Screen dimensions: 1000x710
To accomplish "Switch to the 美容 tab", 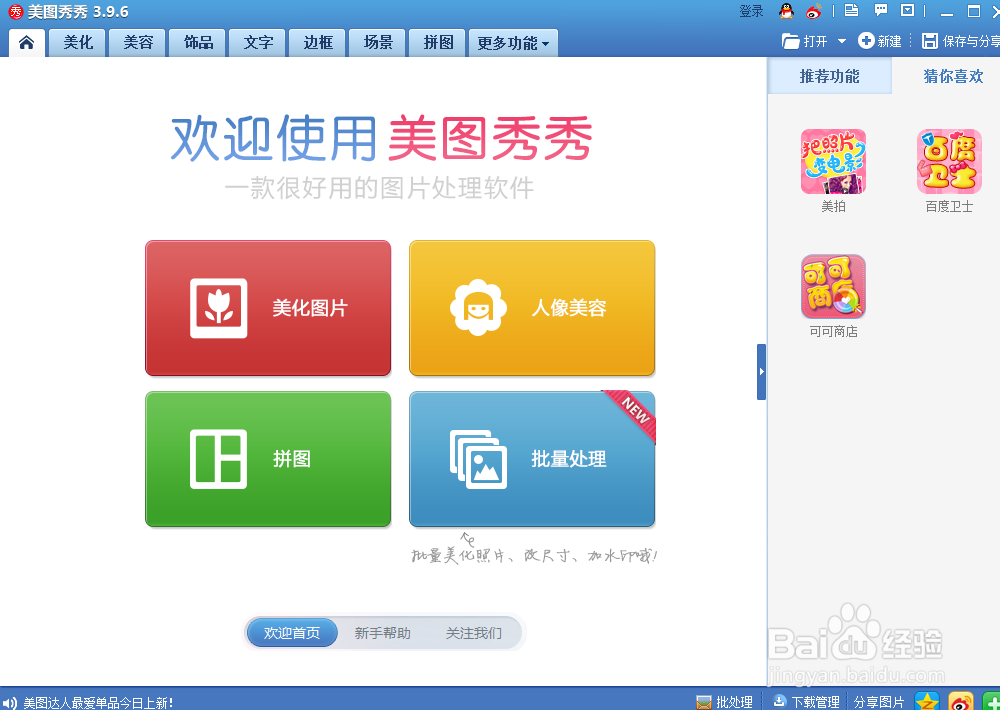I will coord(138,43).
